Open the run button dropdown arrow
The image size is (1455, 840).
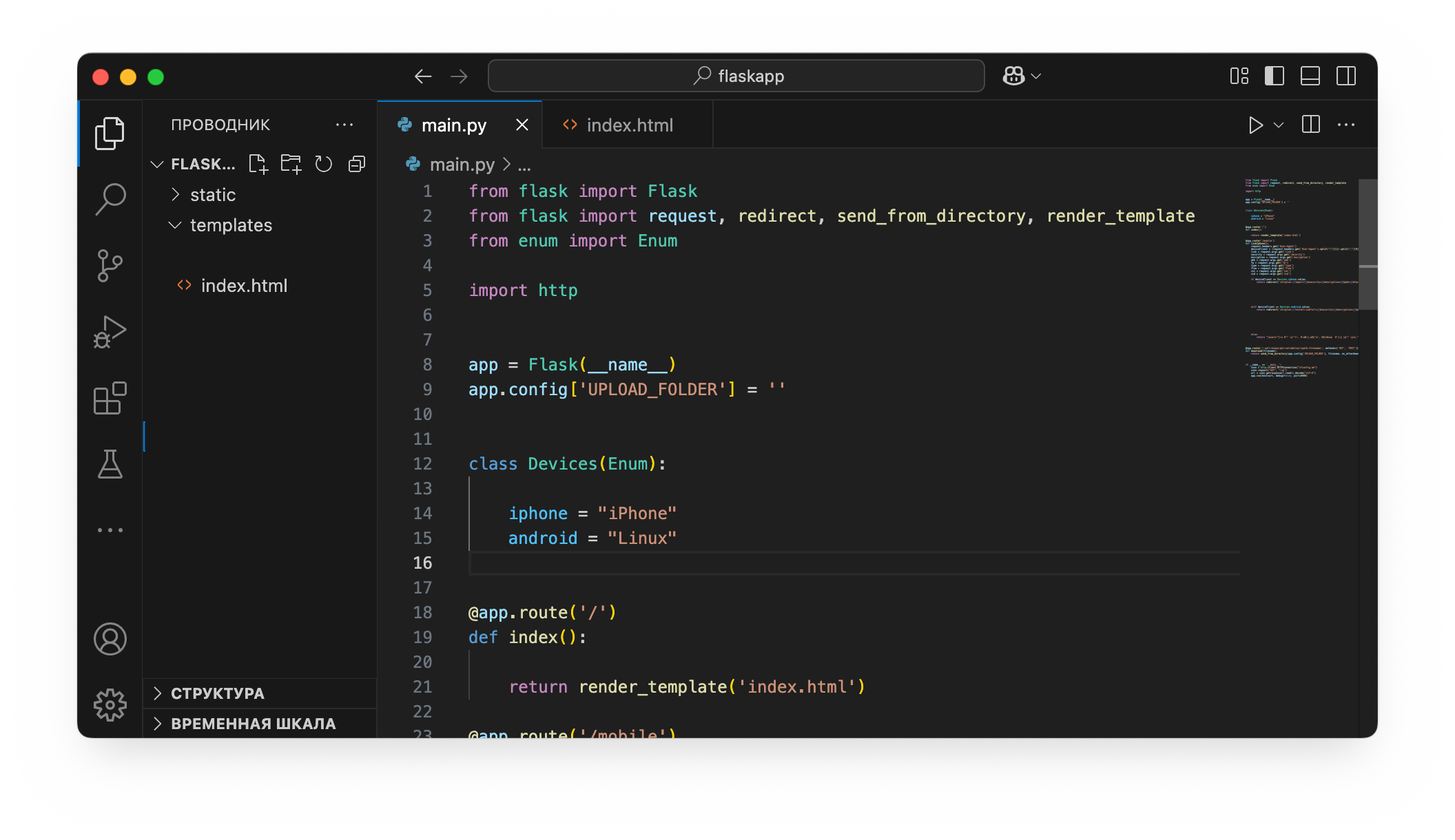pos(1279,125)
